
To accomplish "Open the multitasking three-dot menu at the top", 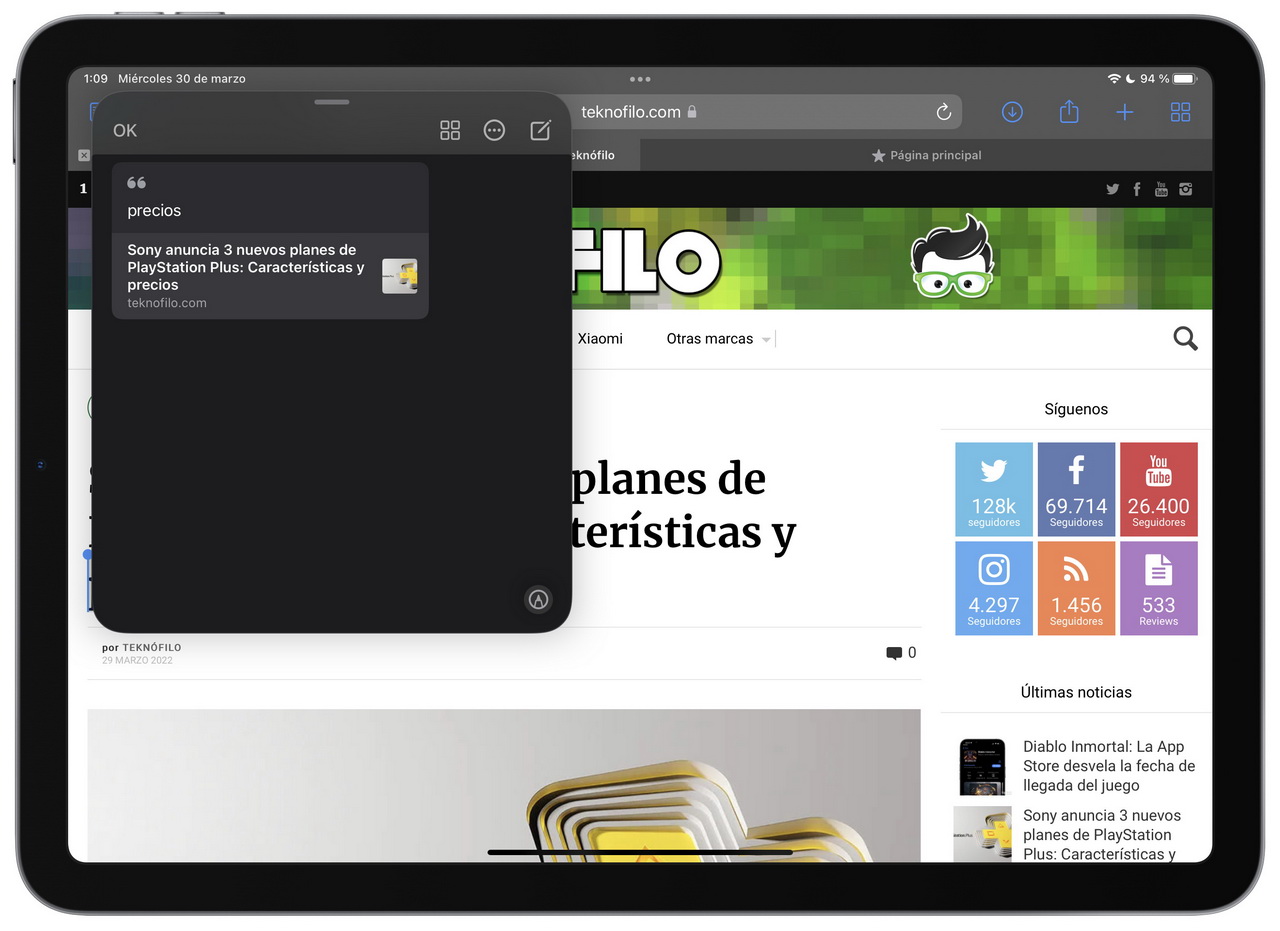I will [x=640, y=79].
